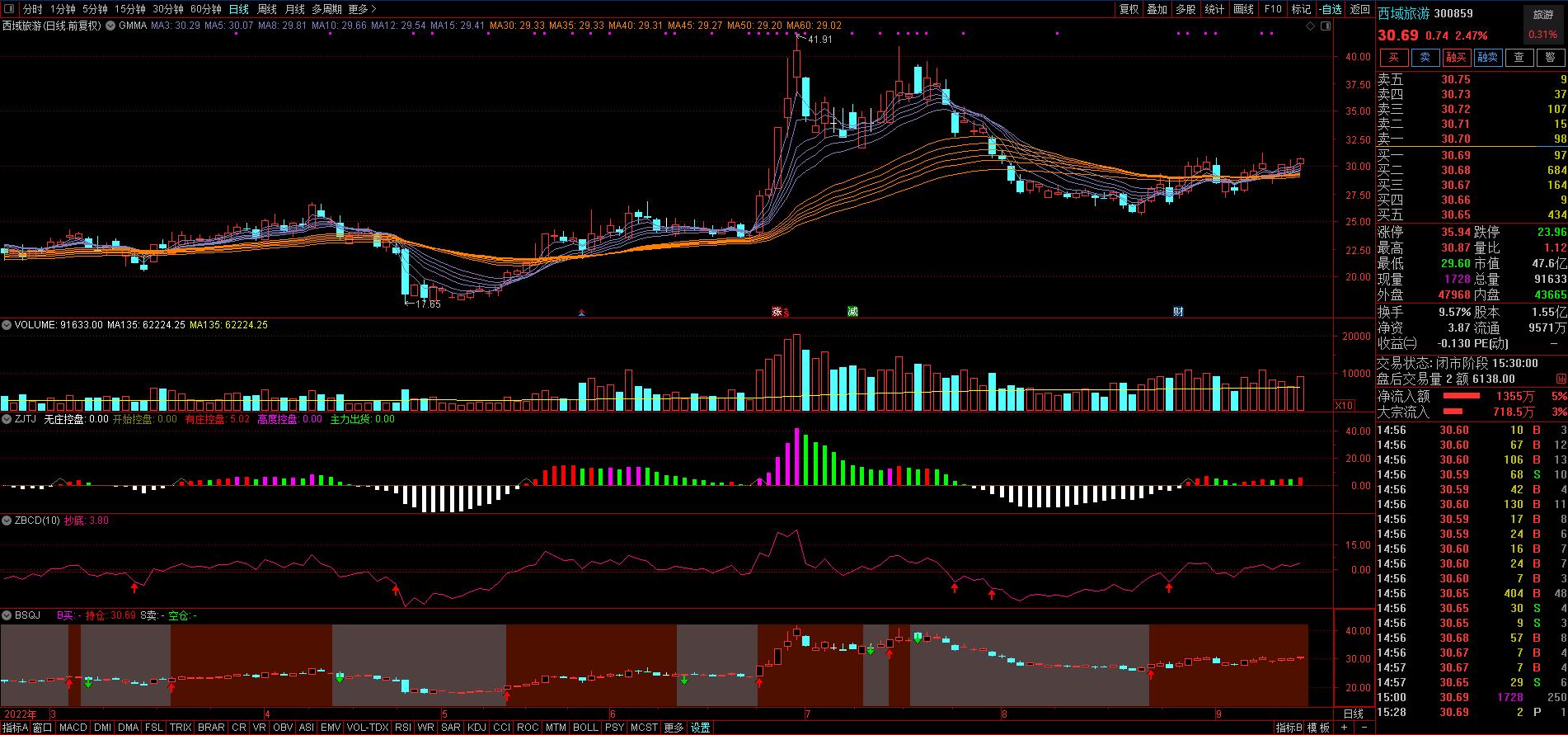Click the minus zoom-out button
Screen dimensions: 1568x735
point(1363,728)
